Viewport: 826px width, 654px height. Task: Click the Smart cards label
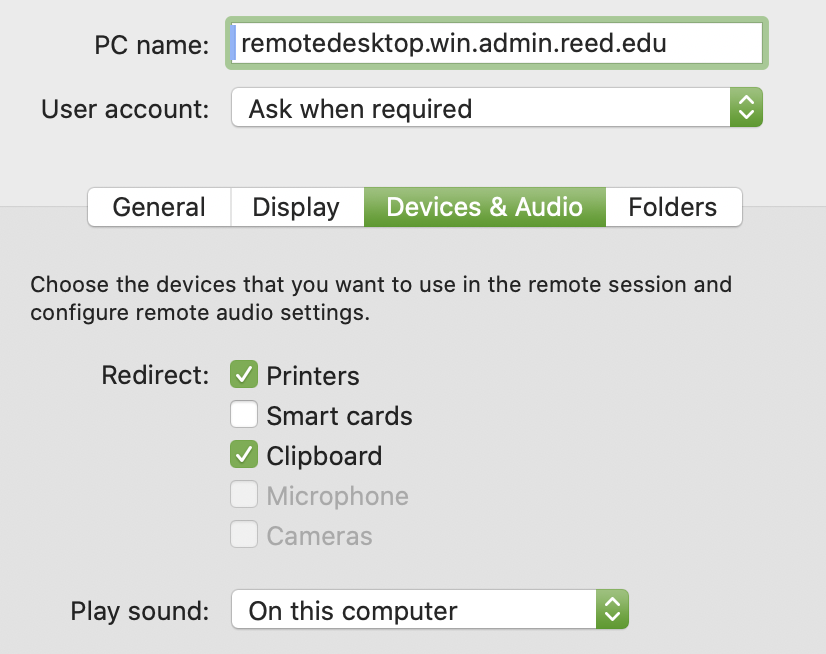[339, 416]
